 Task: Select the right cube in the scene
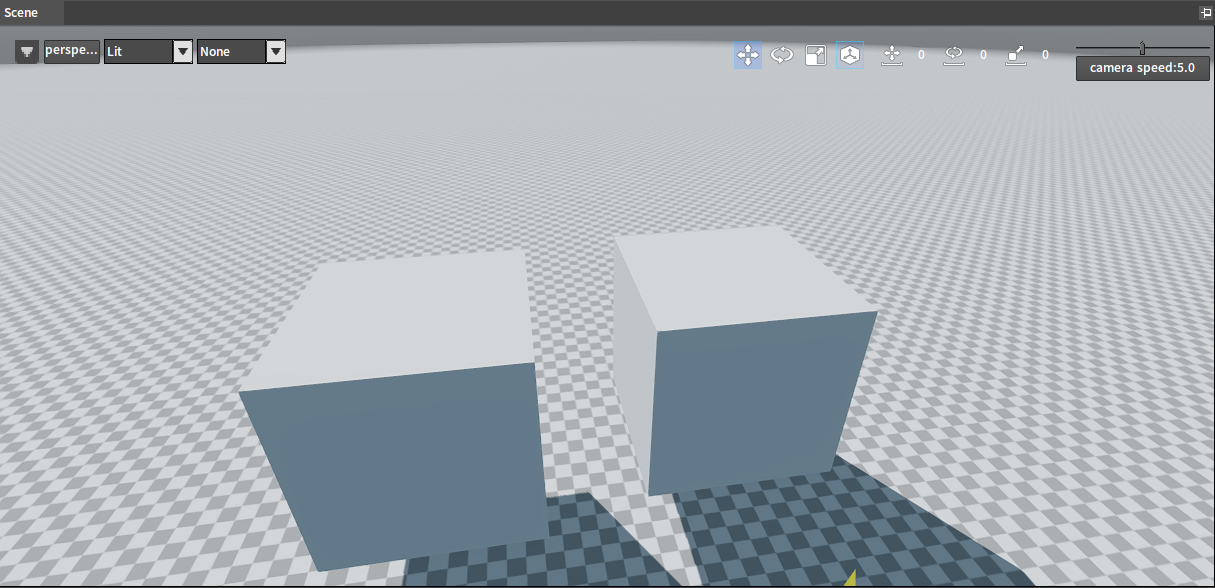(745, 360)
